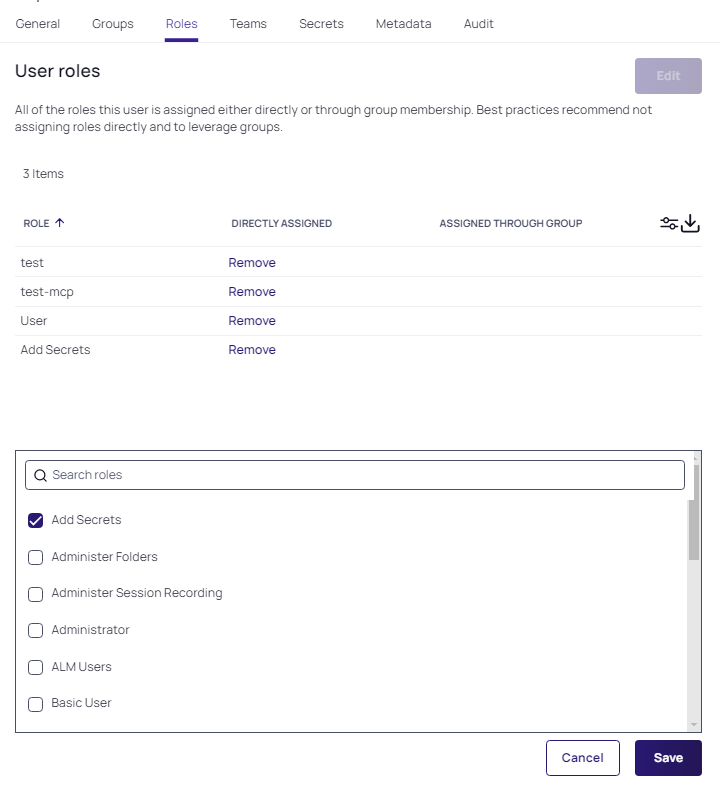This screenshot has height=790, width=720.
Task: Check Administer Session Recording role
Action: pos(35,594)
